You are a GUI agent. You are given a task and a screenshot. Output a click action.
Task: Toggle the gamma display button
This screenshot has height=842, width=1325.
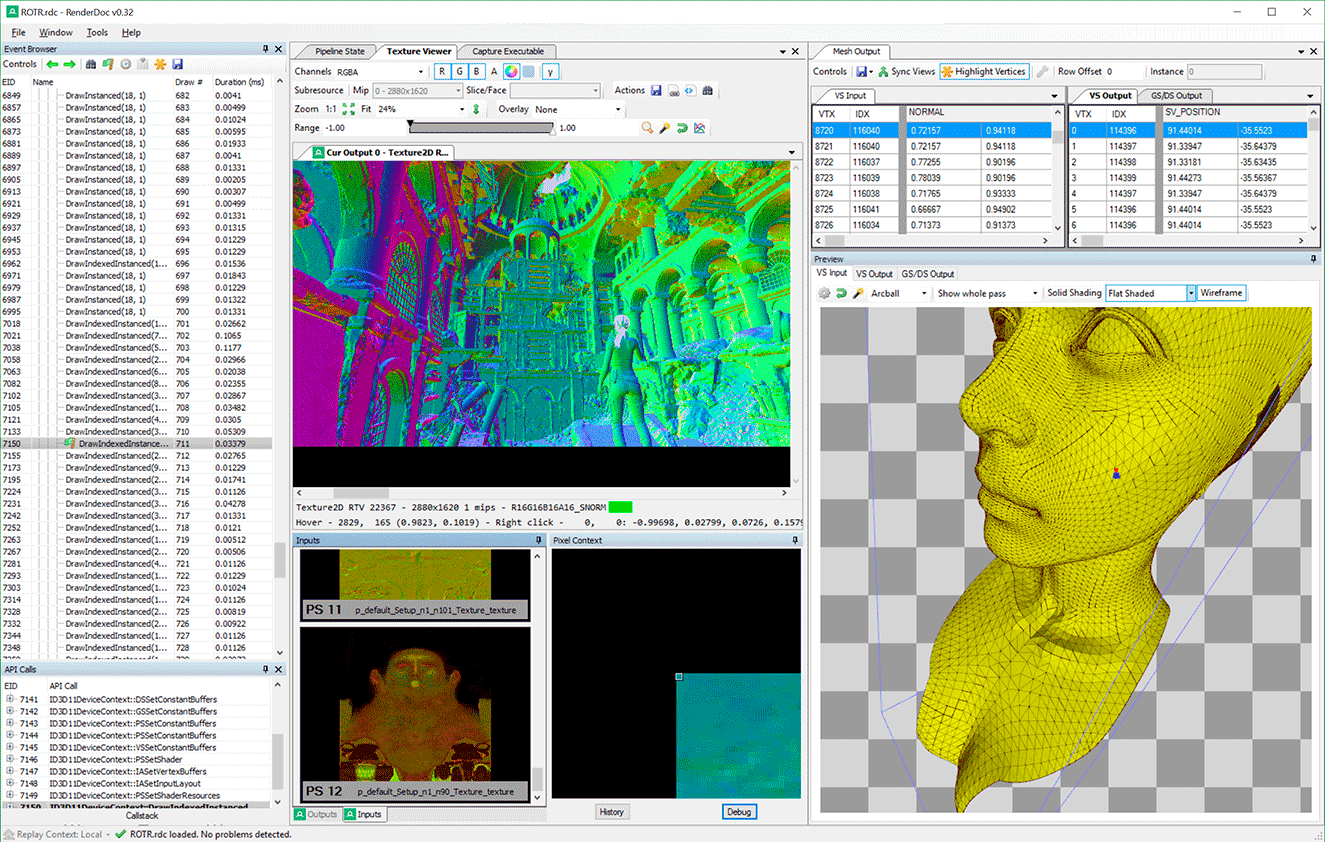point(551,72)
